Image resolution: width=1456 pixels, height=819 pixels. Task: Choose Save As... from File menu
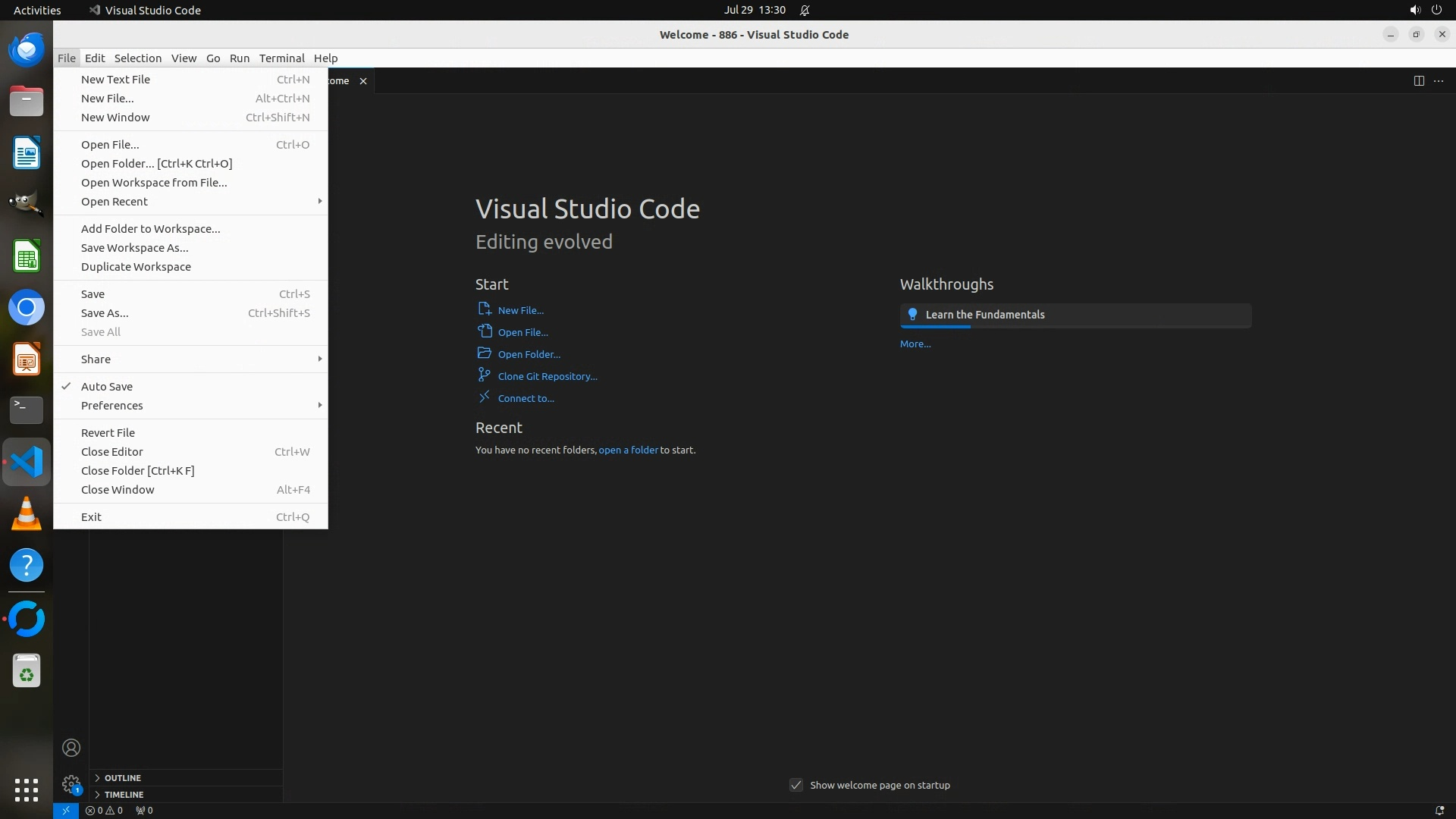[105, 313]
